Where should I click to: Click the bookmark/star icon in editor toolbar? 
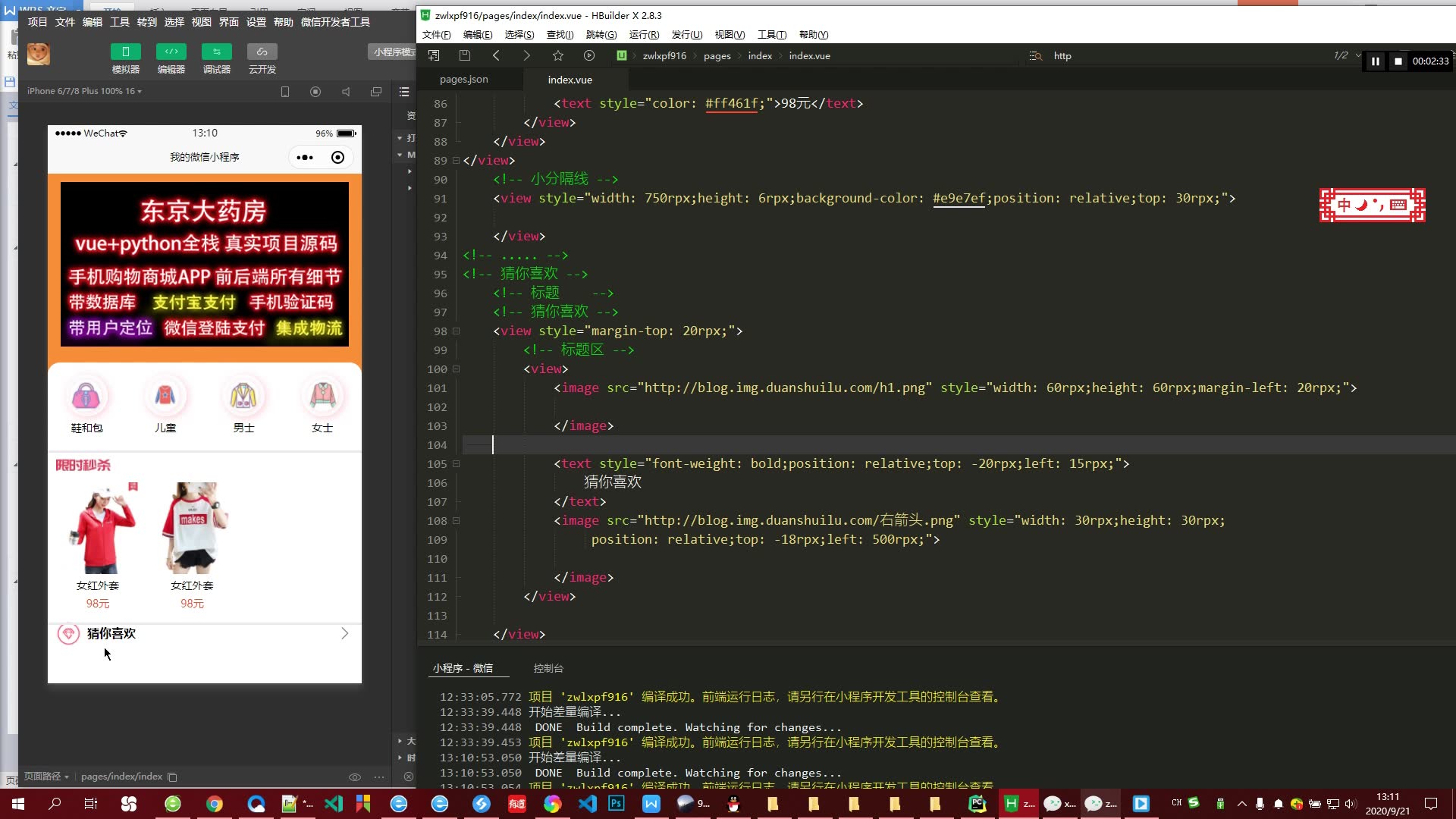click(558, 55)
